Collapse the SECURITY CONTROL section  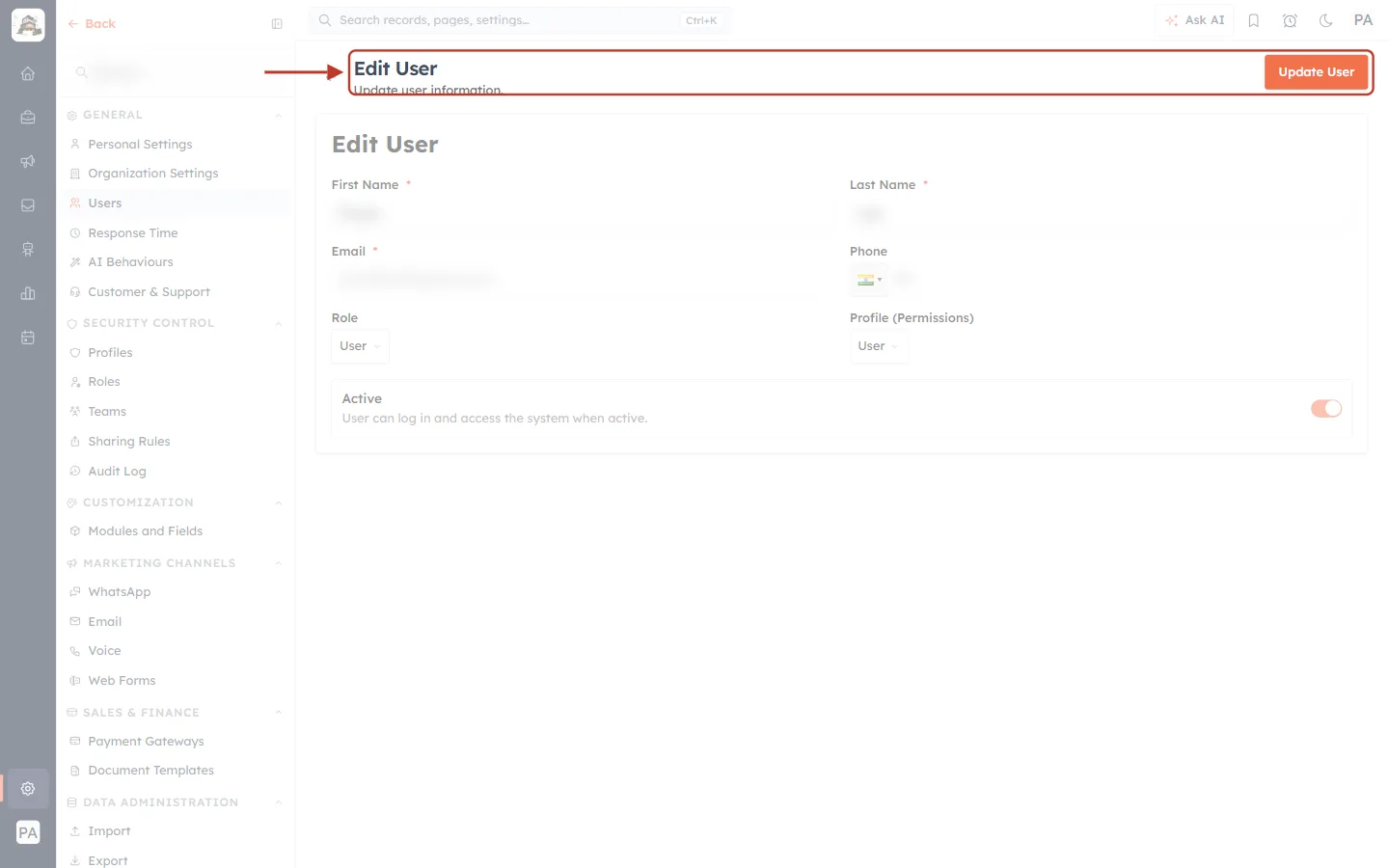point(279,324)
